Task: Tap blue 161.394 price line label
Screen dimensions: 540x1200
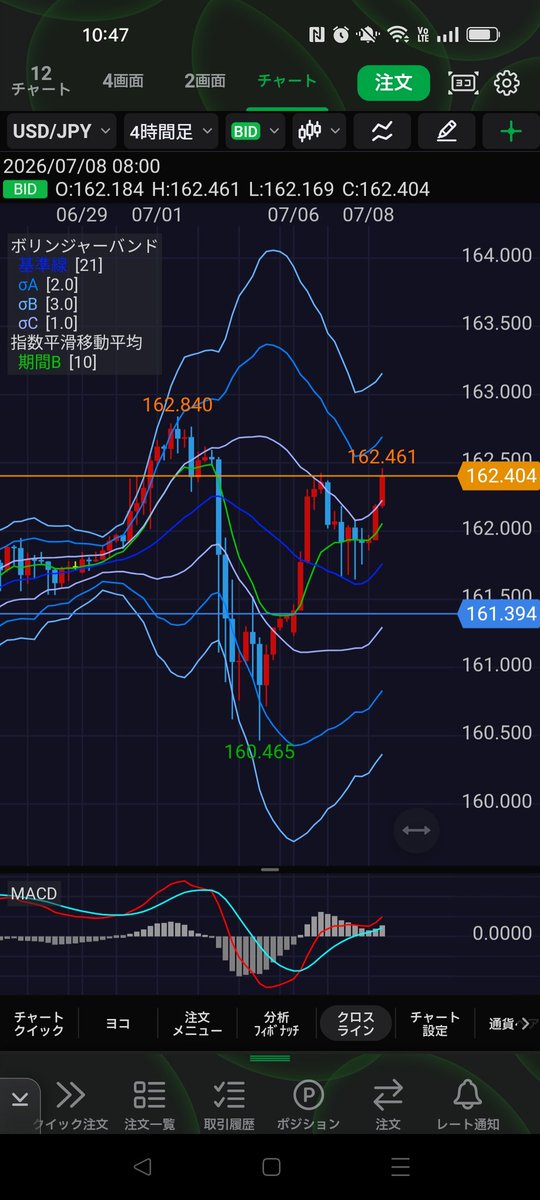Action: pos(498,613)
